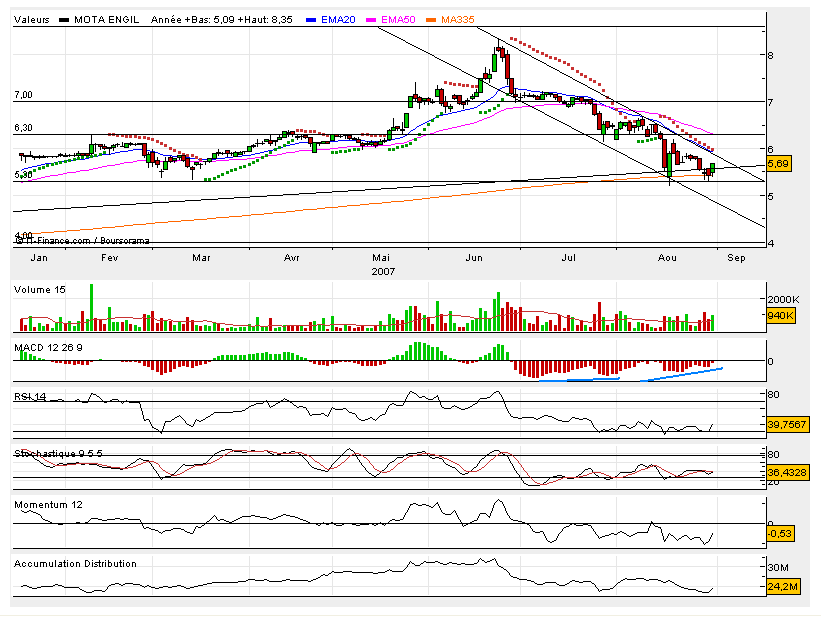
Task: Click the 'Momentum 12' panel title
Action: 48,505
